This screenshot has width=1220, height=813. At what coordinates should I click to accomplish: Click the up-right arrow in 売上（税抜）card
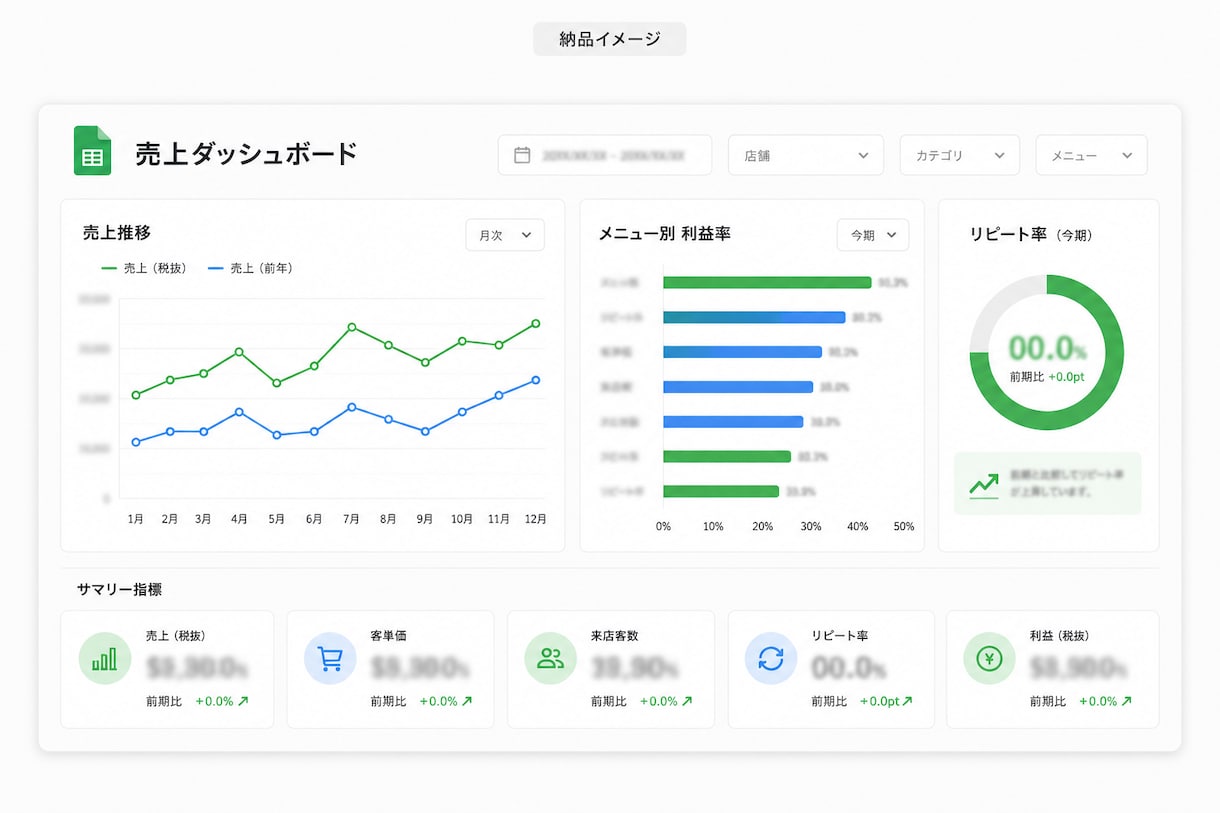pos(243,701)
